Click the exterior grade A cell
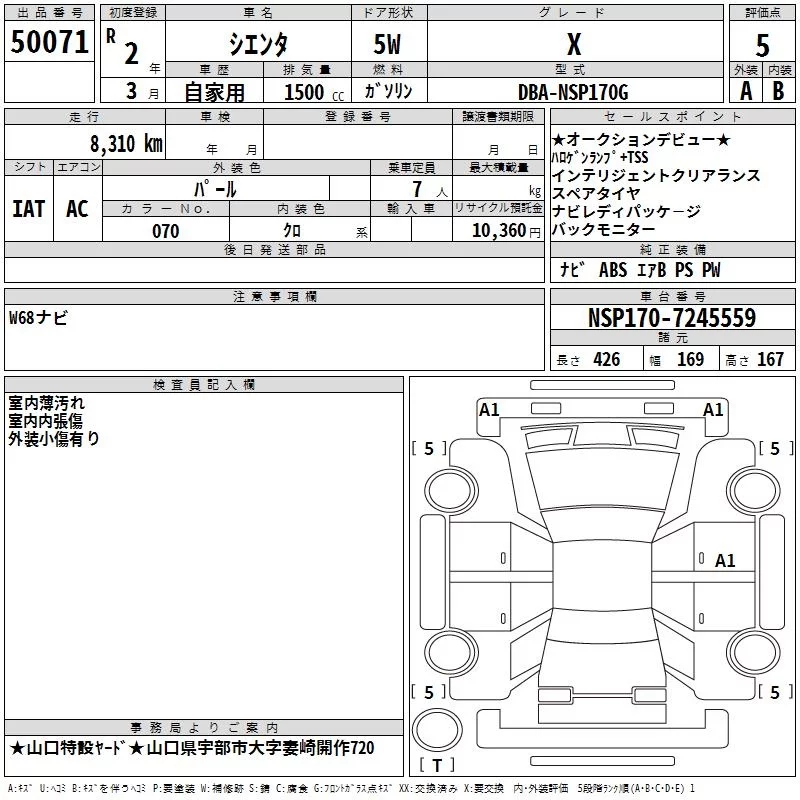800x800 pixels. 746,91
